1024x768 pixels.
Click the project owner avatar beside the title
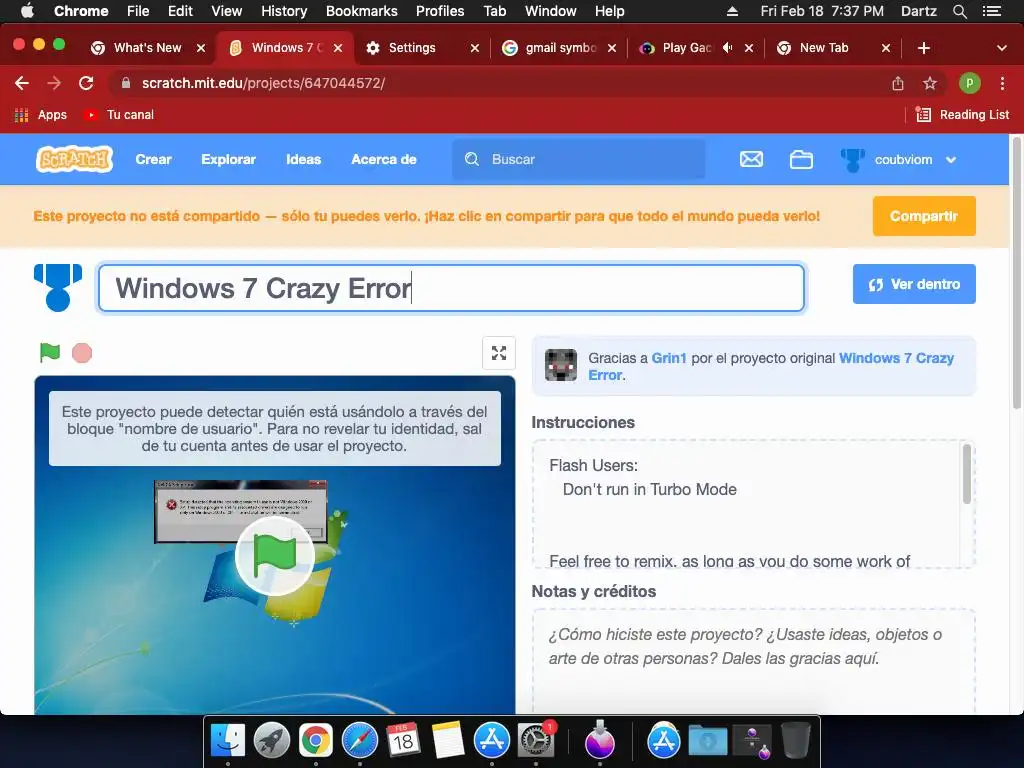coord(58,287)
